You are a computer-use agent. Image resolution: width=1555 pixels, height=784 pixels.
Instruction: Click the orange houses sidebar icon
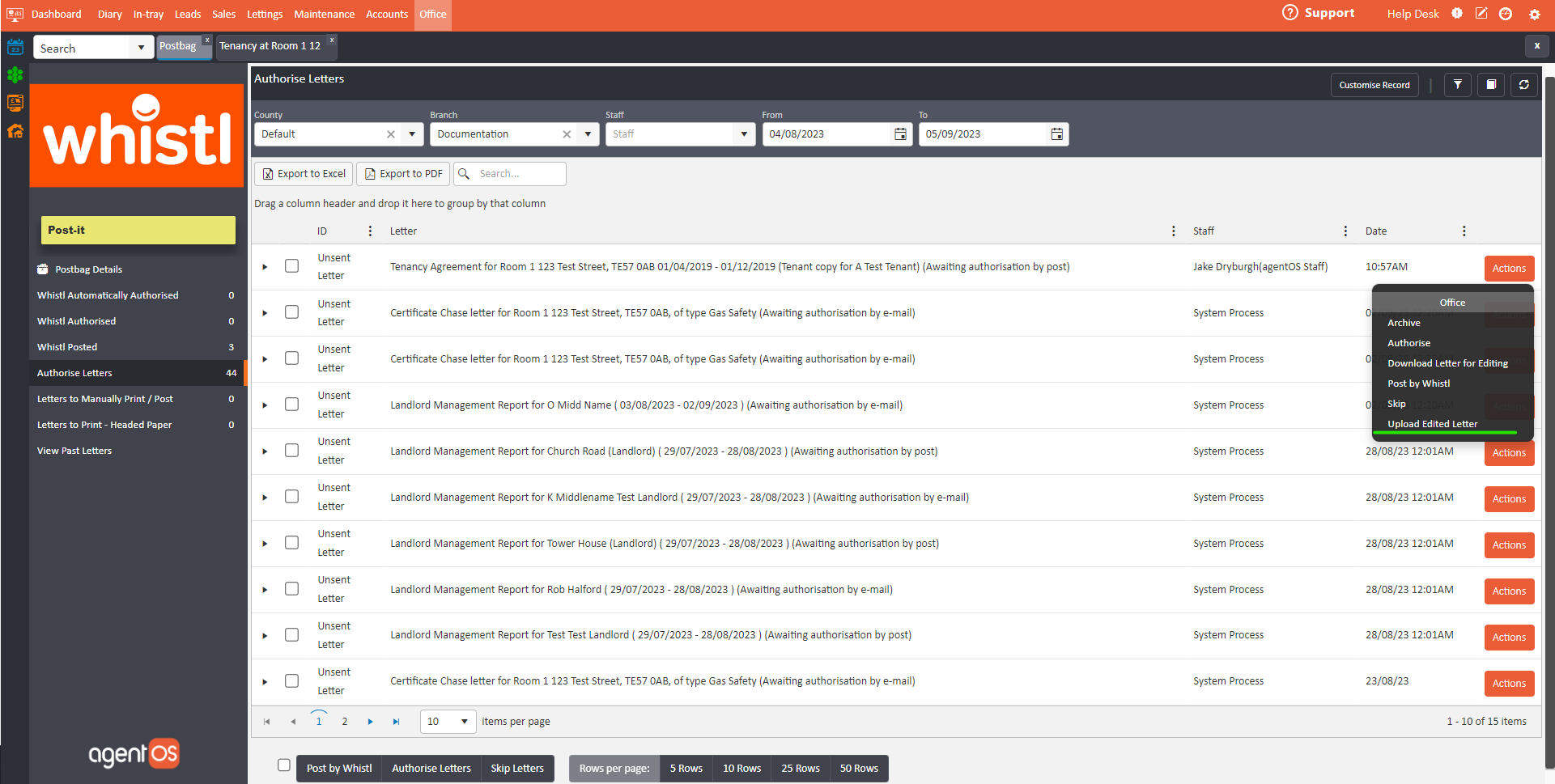click(15, 131)
